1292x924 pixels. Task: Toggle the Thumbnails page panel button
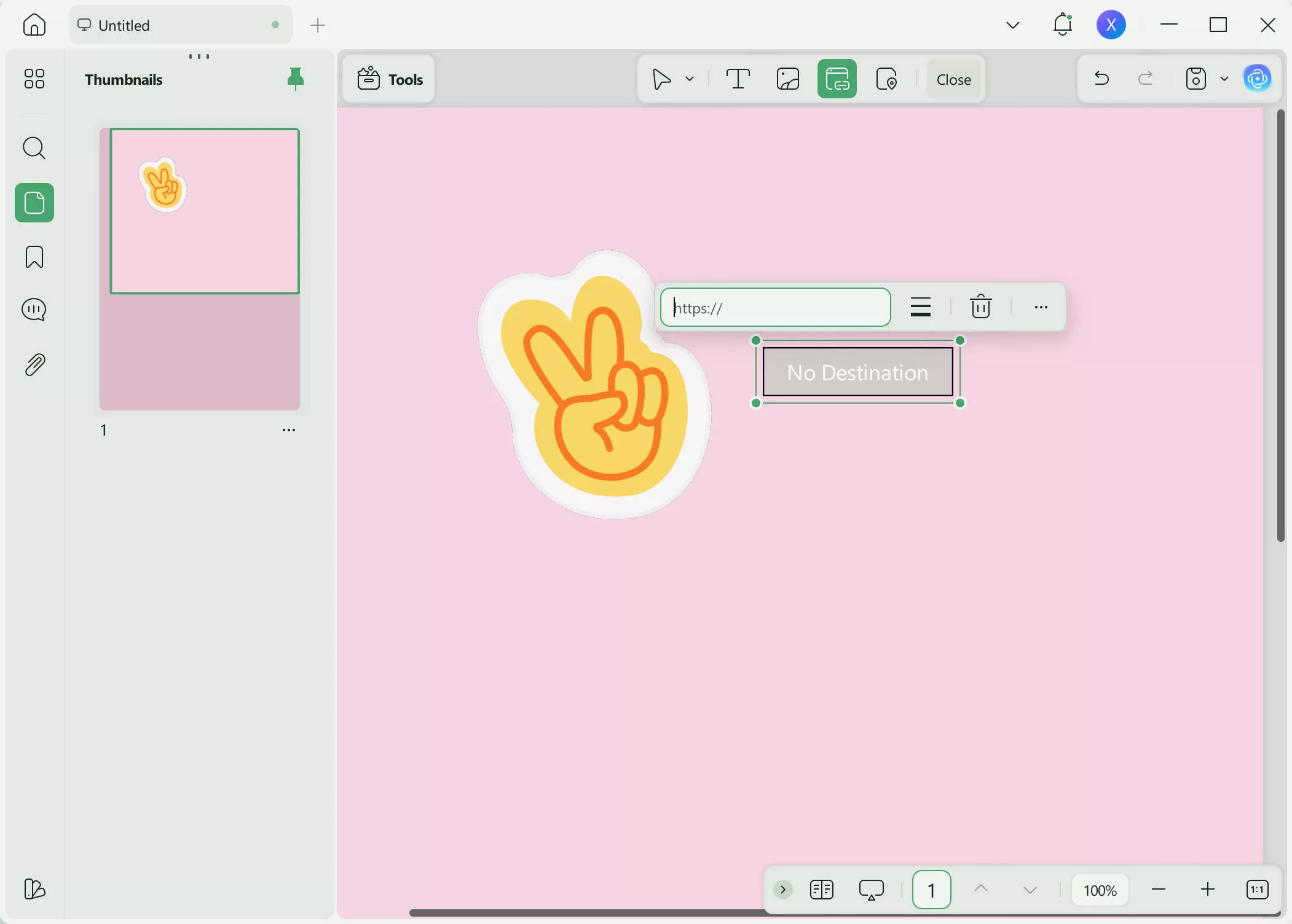click(34, 203)
